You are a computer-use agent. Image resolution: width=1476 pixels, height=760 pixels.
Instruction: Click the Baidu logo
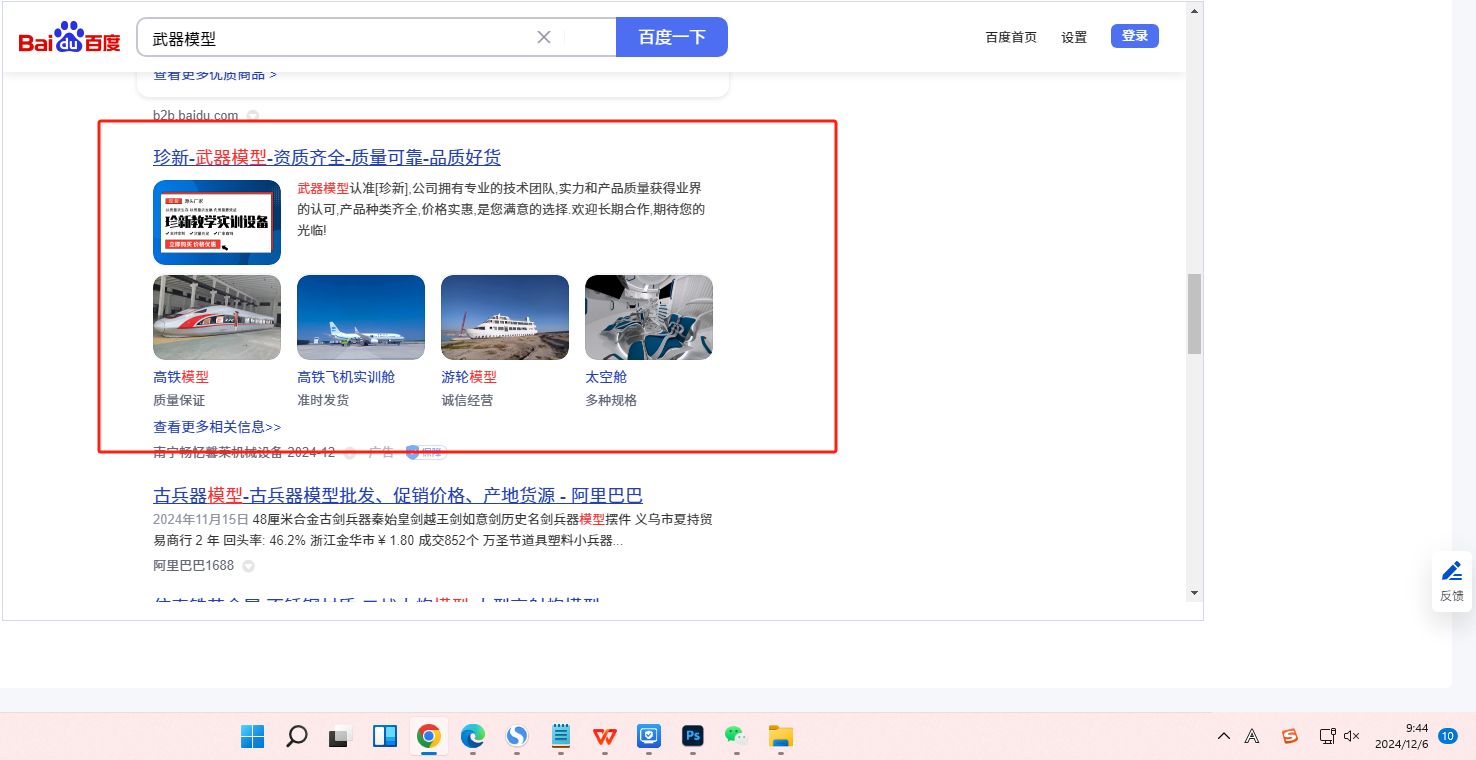pyautogui.click(x=69, y=38)
